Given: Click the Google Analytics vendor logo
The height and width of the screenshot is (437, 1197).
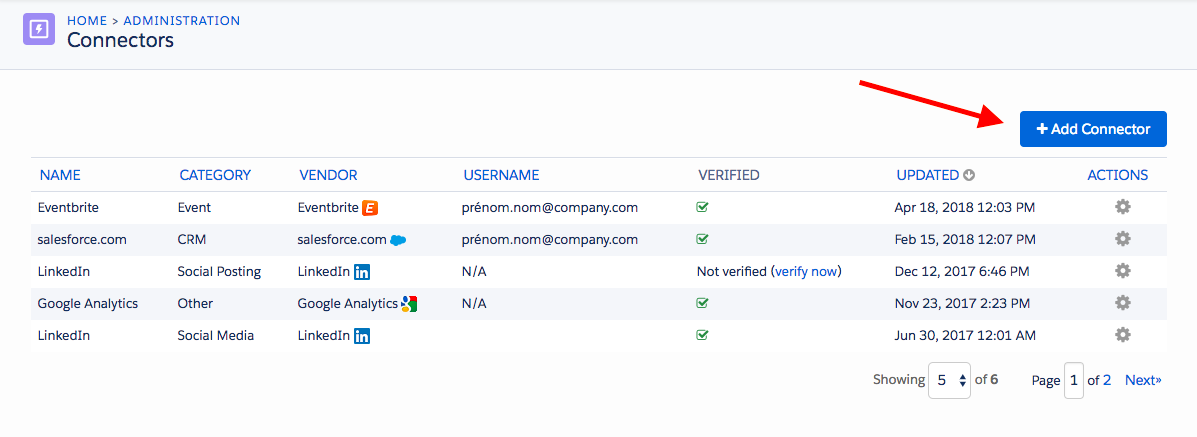Looking at the screenshot, I should point(408,303).
